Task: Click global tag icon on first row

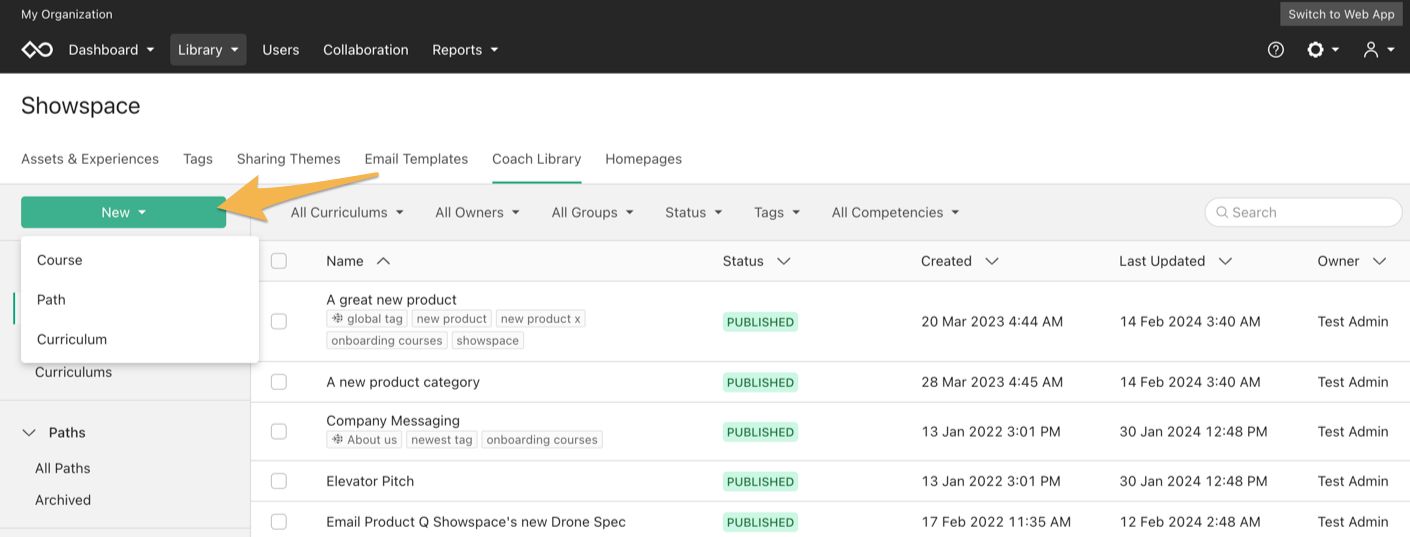Action: click(x=338, y=319)
